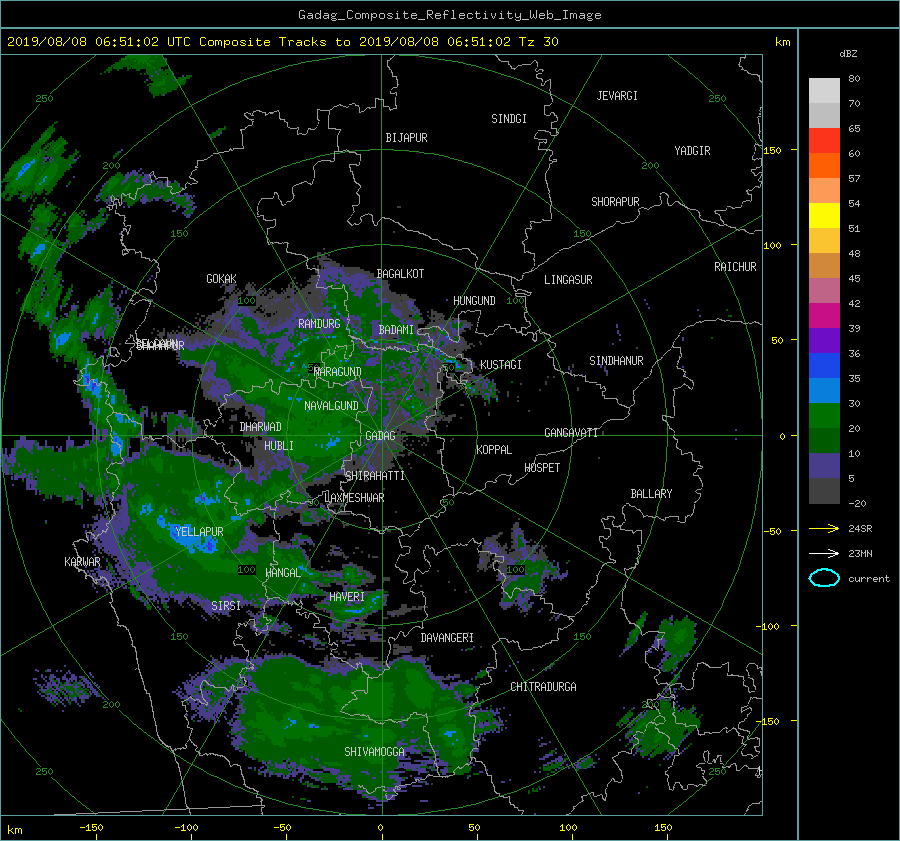Click the dBZ legend heading
This screenshot has width=900, height=841.
coord(848,54)
